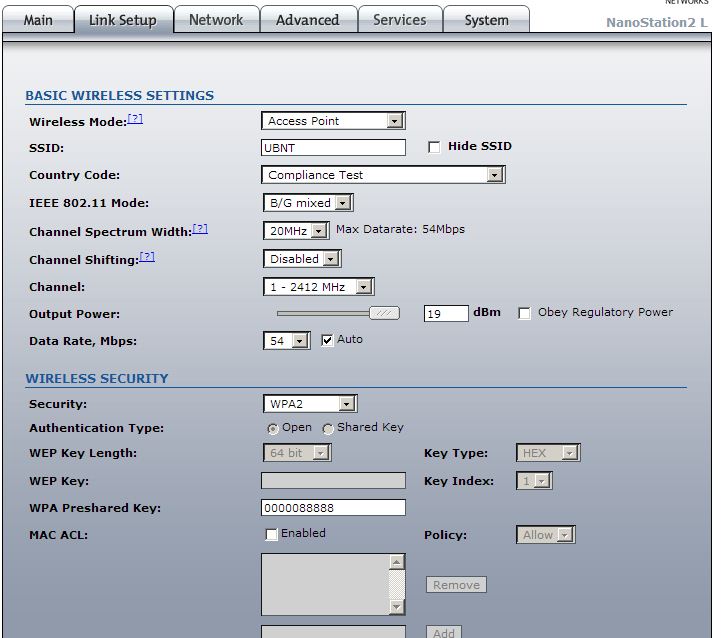Click the Output Power dBm field
723x638 pixels.
(446, 314)
